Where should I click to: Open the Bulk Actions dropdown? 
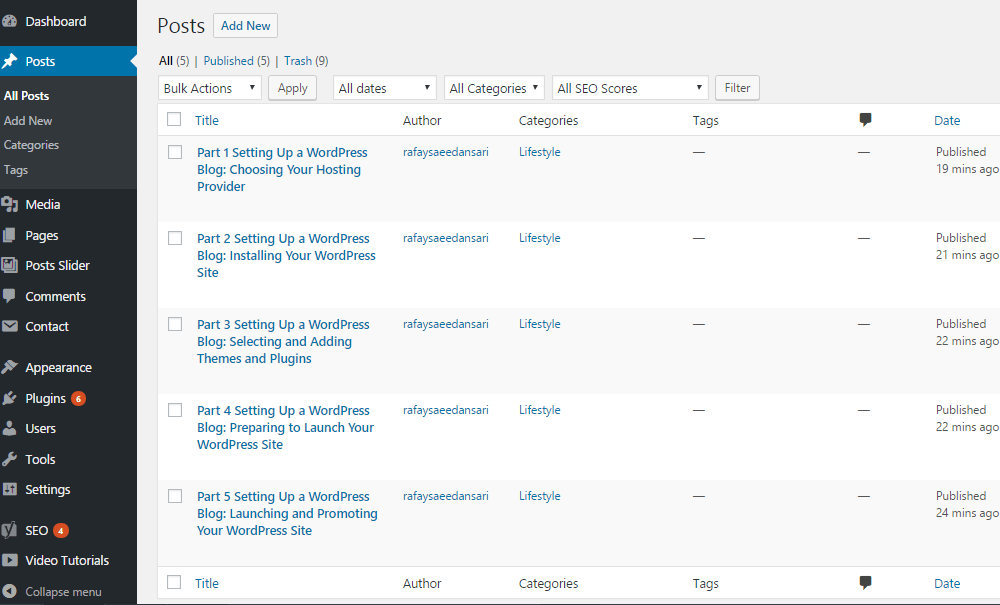click(209, 88)
